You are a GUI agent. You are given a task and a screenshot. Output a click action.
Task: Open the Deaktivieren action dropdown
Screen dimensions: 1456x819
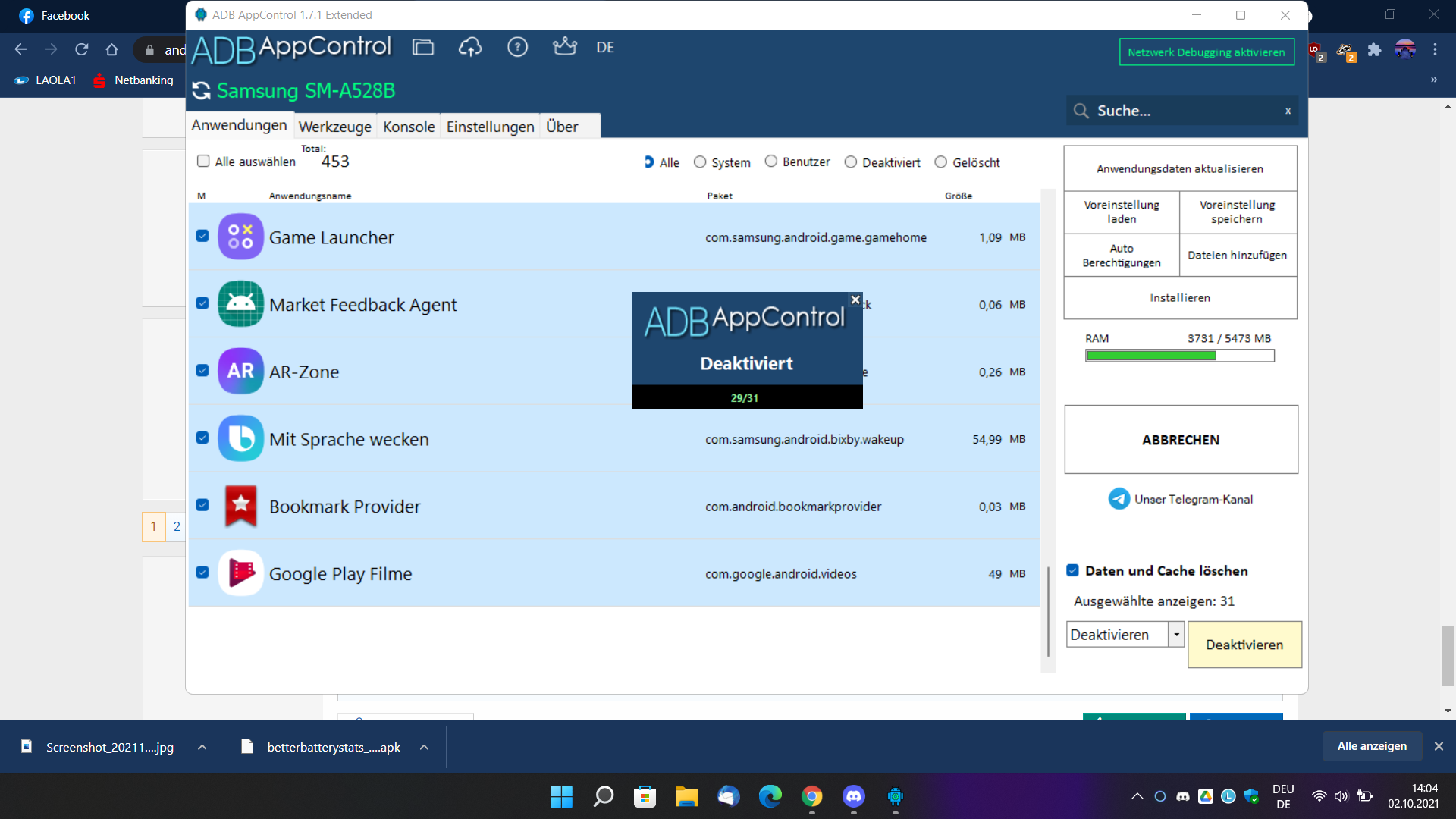[1176, 634]
